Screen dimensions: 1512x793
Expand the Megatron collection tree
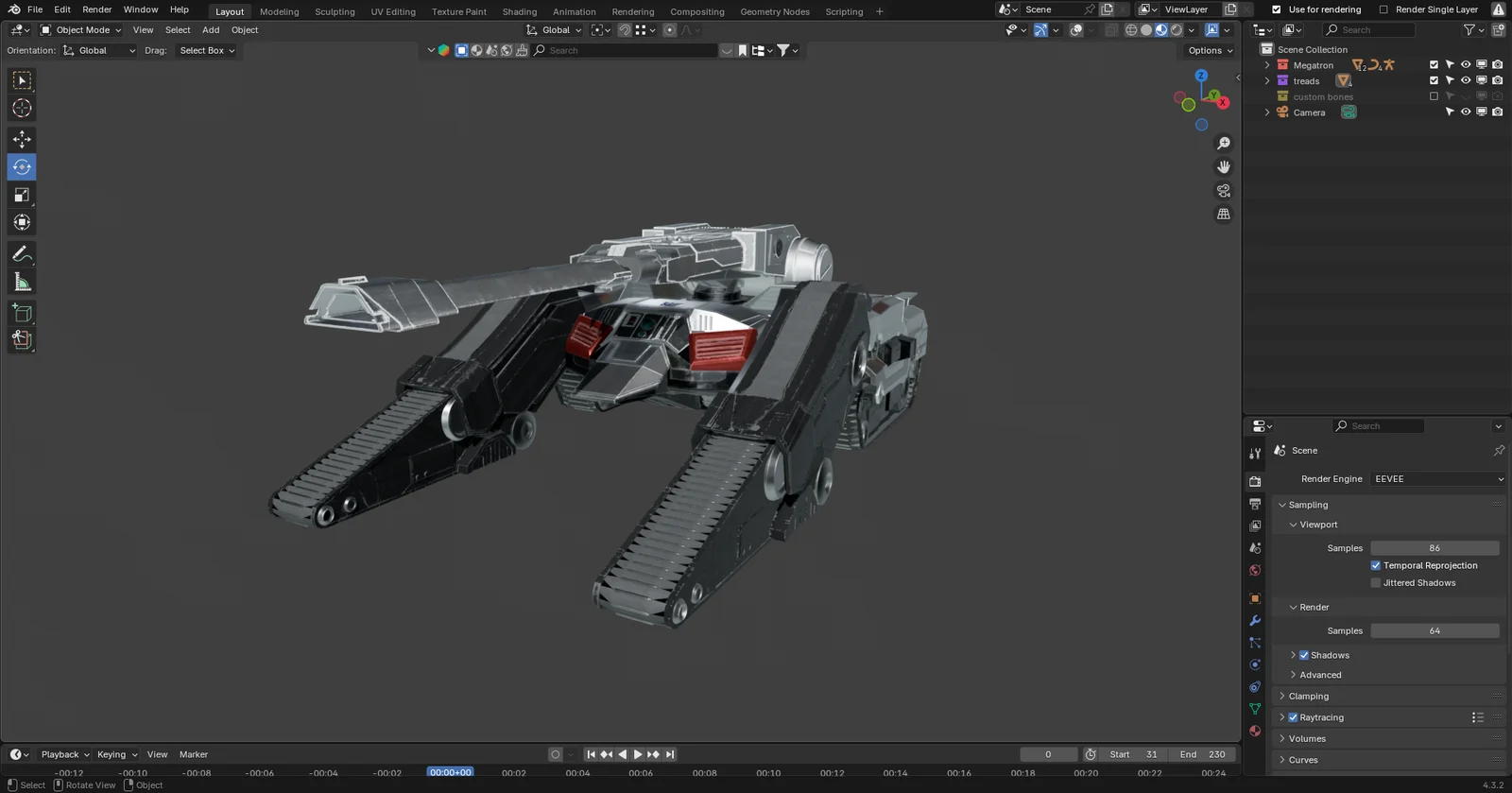coord(1267,65)
